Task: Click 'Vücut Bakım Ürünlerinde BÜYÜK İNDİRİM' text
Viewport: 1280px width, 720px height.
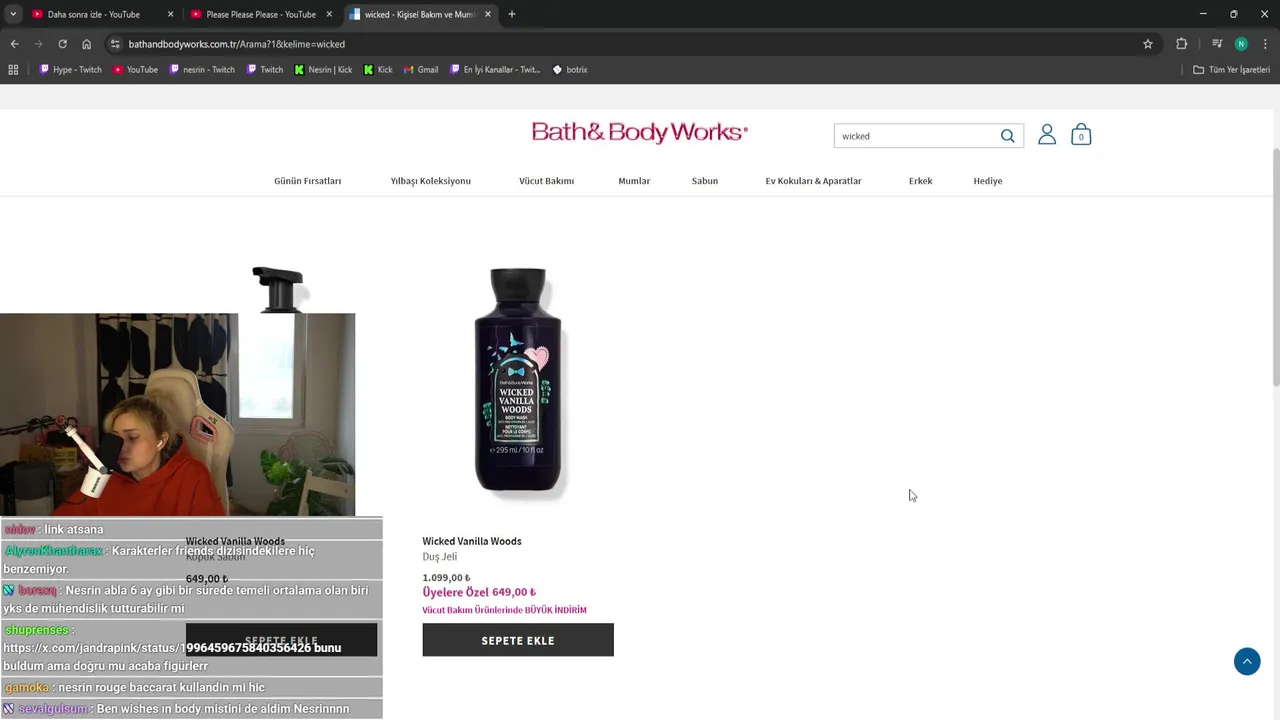Action: (504, 610)
